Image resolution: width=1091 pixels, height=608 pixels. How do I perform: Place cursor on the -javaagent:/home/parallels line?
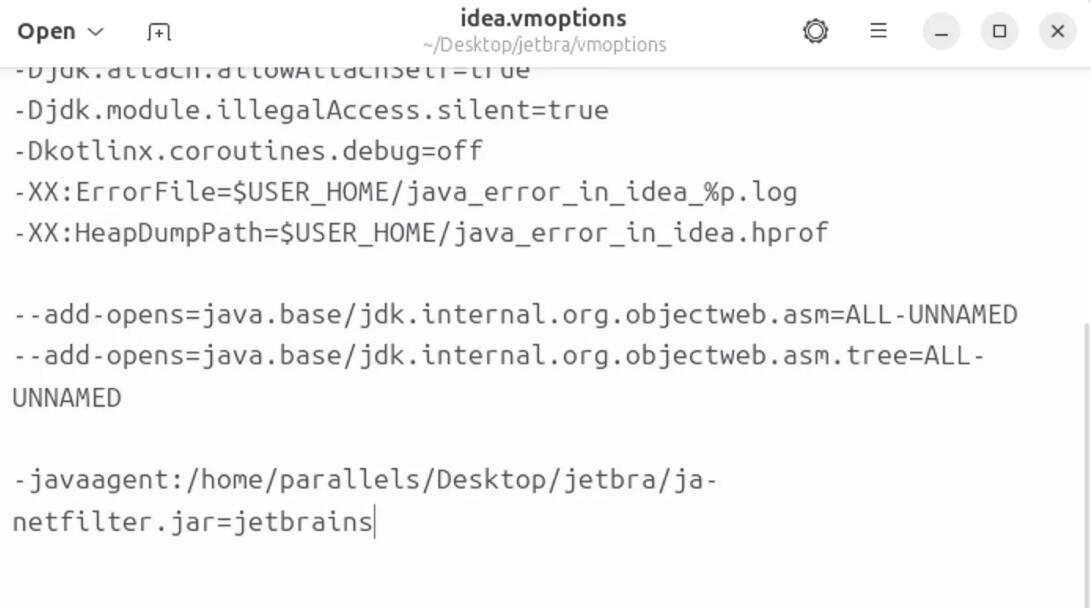(x=365, y=480)
